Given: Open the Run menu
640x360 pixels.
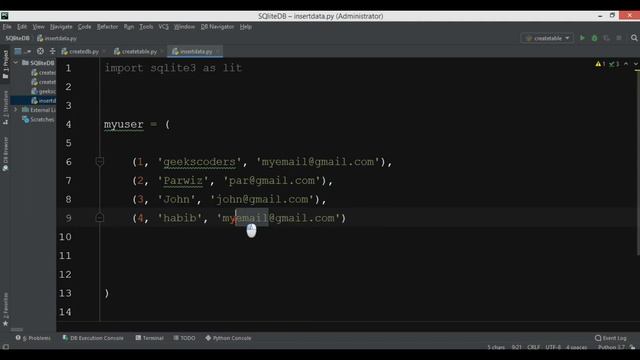Looking at the screenshot, I should (129, 27).
